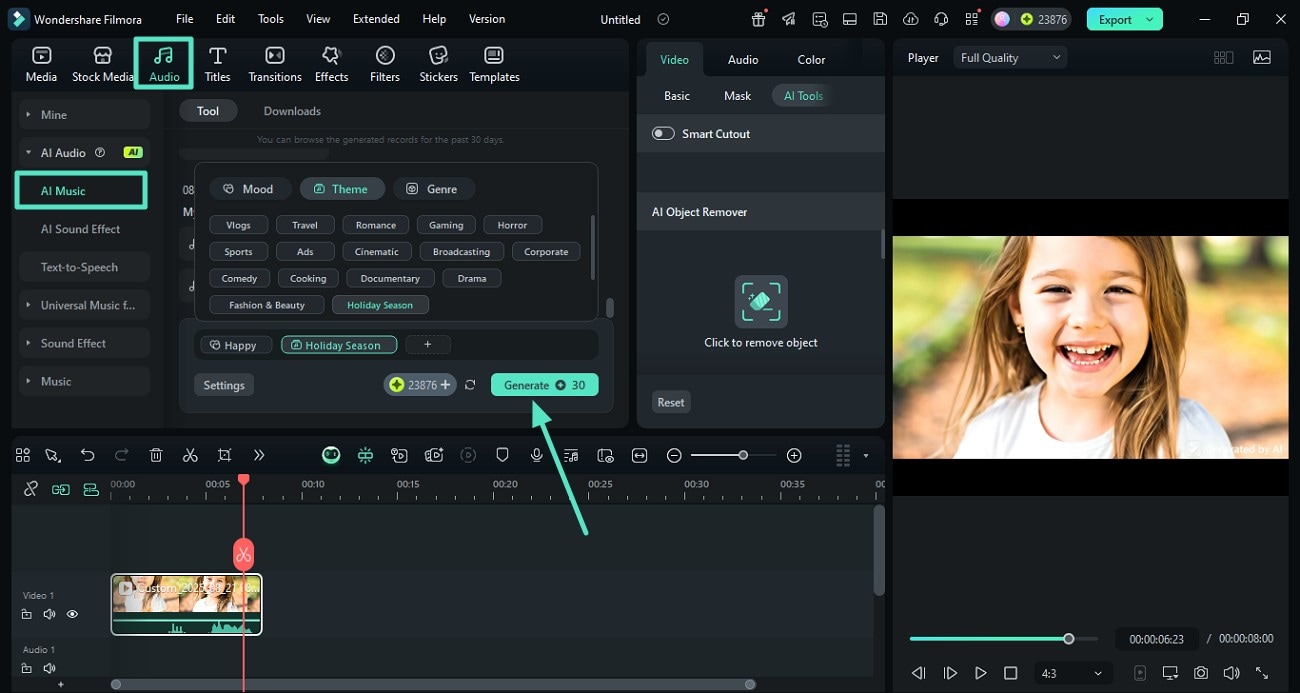Click the play button in player
Screen dimensions: 1300x693
point(980,673)
